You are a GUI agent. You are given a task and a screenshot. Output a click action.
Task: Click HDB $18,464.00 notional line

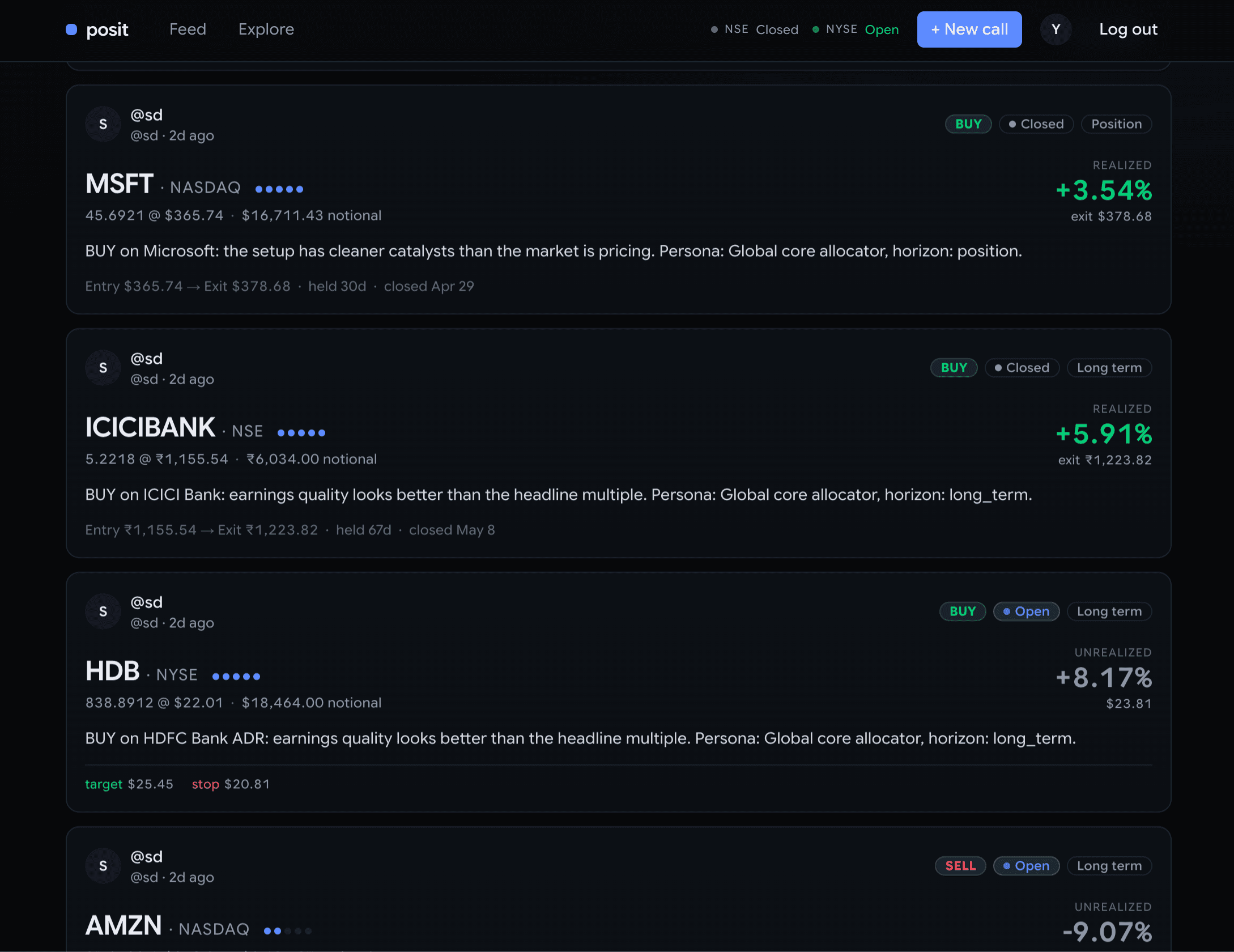(x=233, y=703)
